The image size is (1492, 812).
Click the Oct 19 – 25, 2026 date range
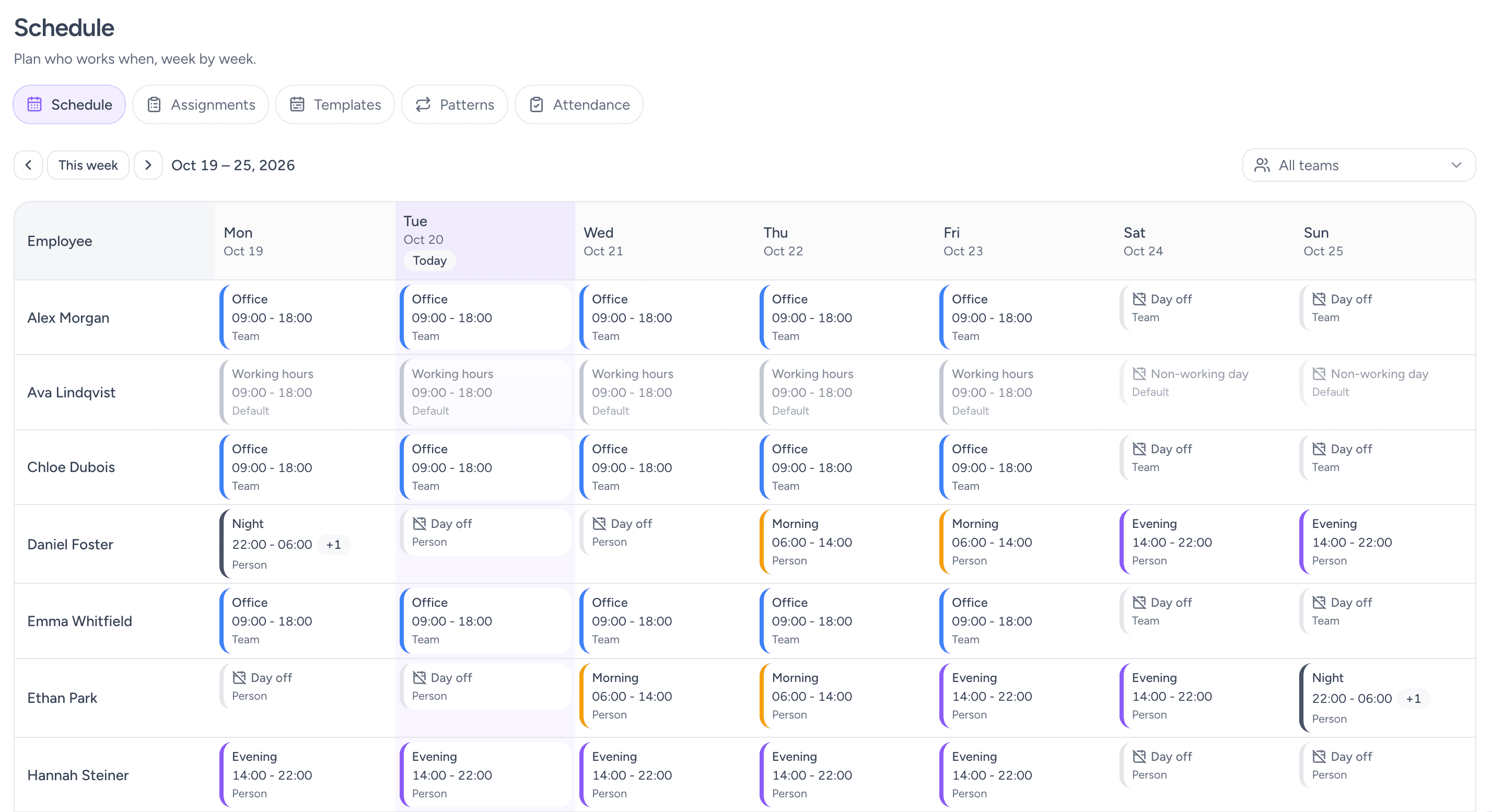tap(233, 166)
